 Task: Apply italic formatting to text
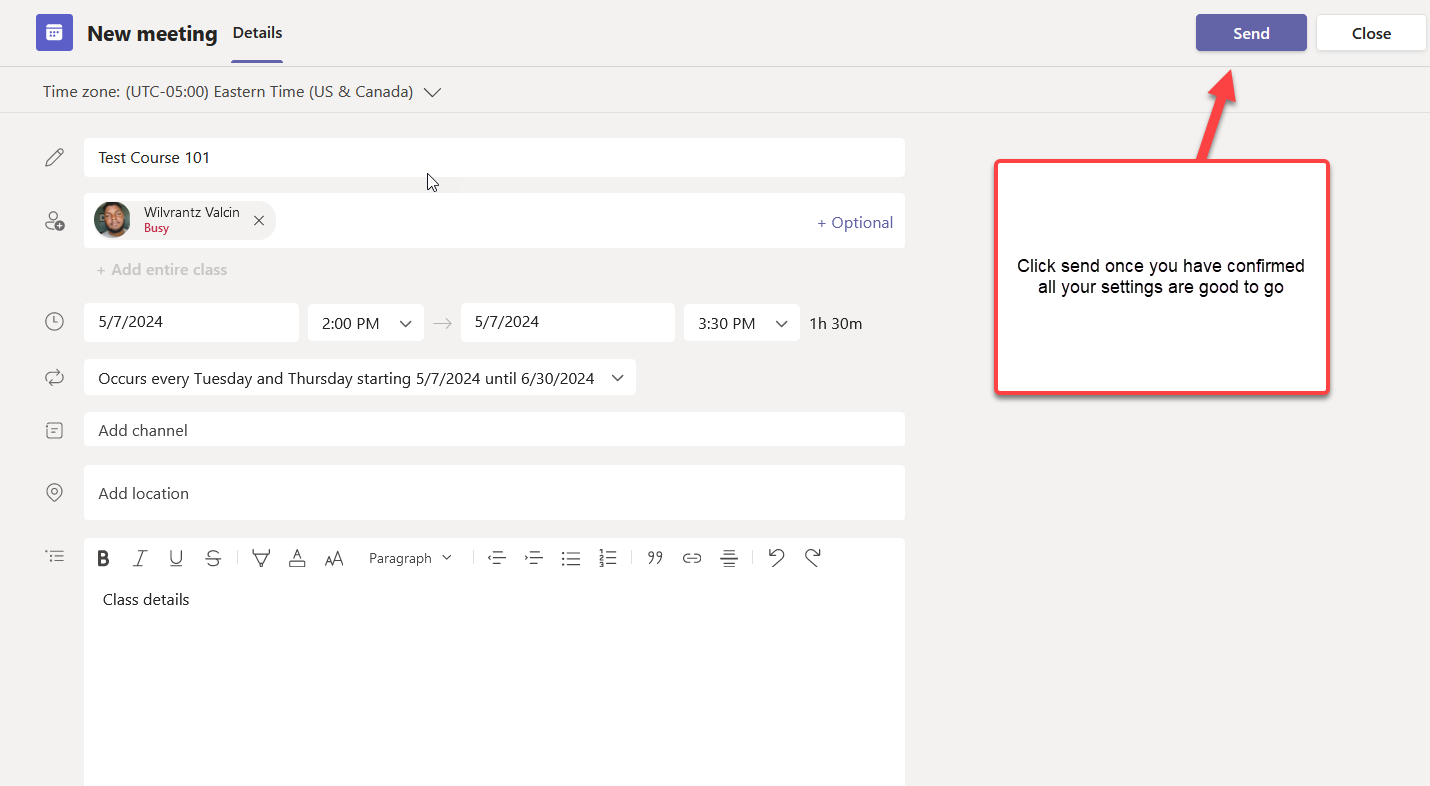click(140, 558)
